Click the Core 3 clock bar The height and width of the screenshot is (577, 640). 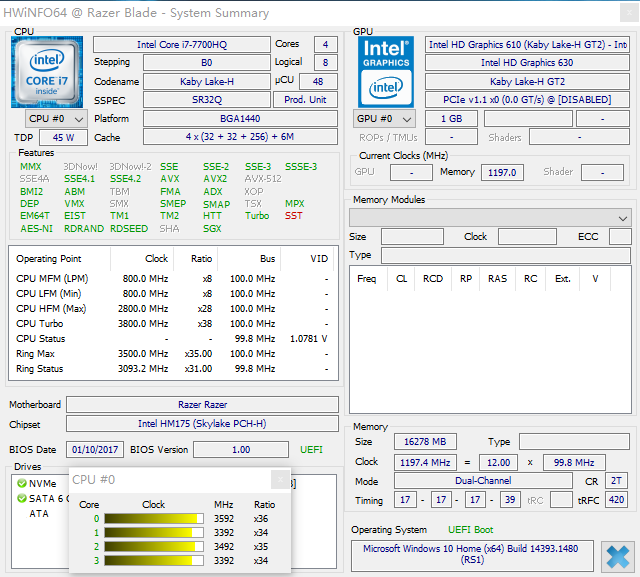tap(153, 561)
